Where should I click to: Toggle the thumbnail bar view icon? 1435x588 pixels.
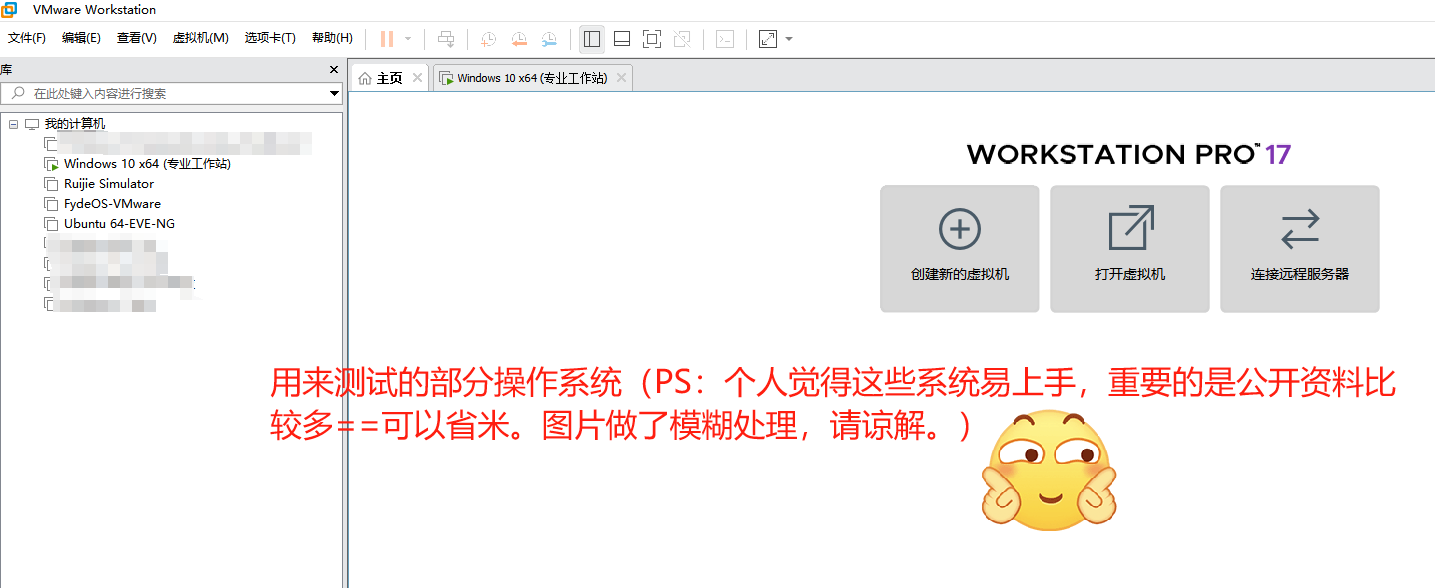(622, 39)
